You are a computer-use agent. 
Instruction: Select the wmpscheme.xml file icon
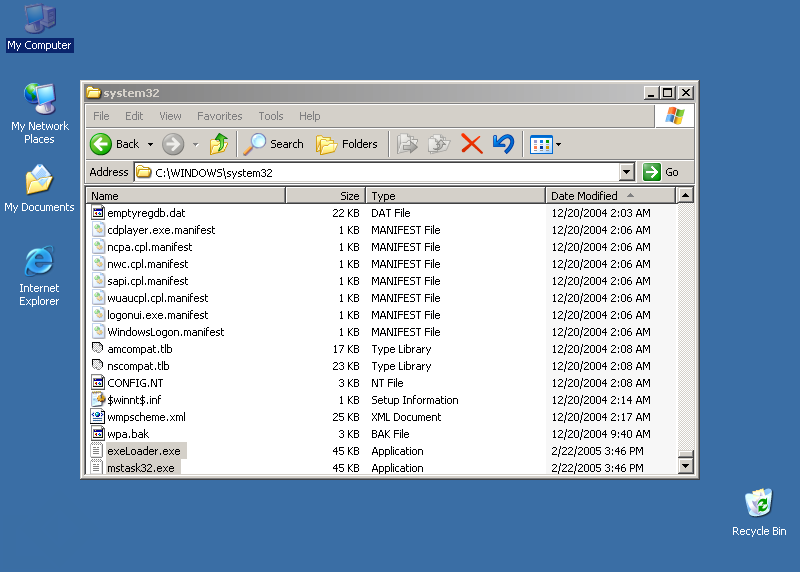(98, 416)
